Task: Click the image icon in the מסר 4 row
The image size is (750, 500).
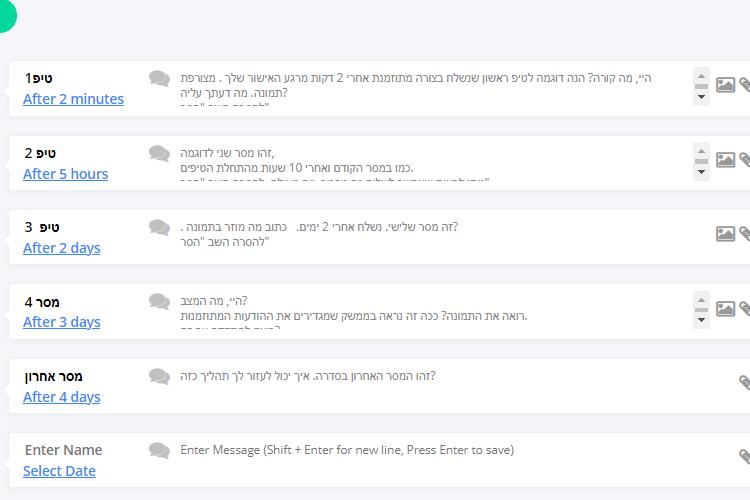Action: 725,309
